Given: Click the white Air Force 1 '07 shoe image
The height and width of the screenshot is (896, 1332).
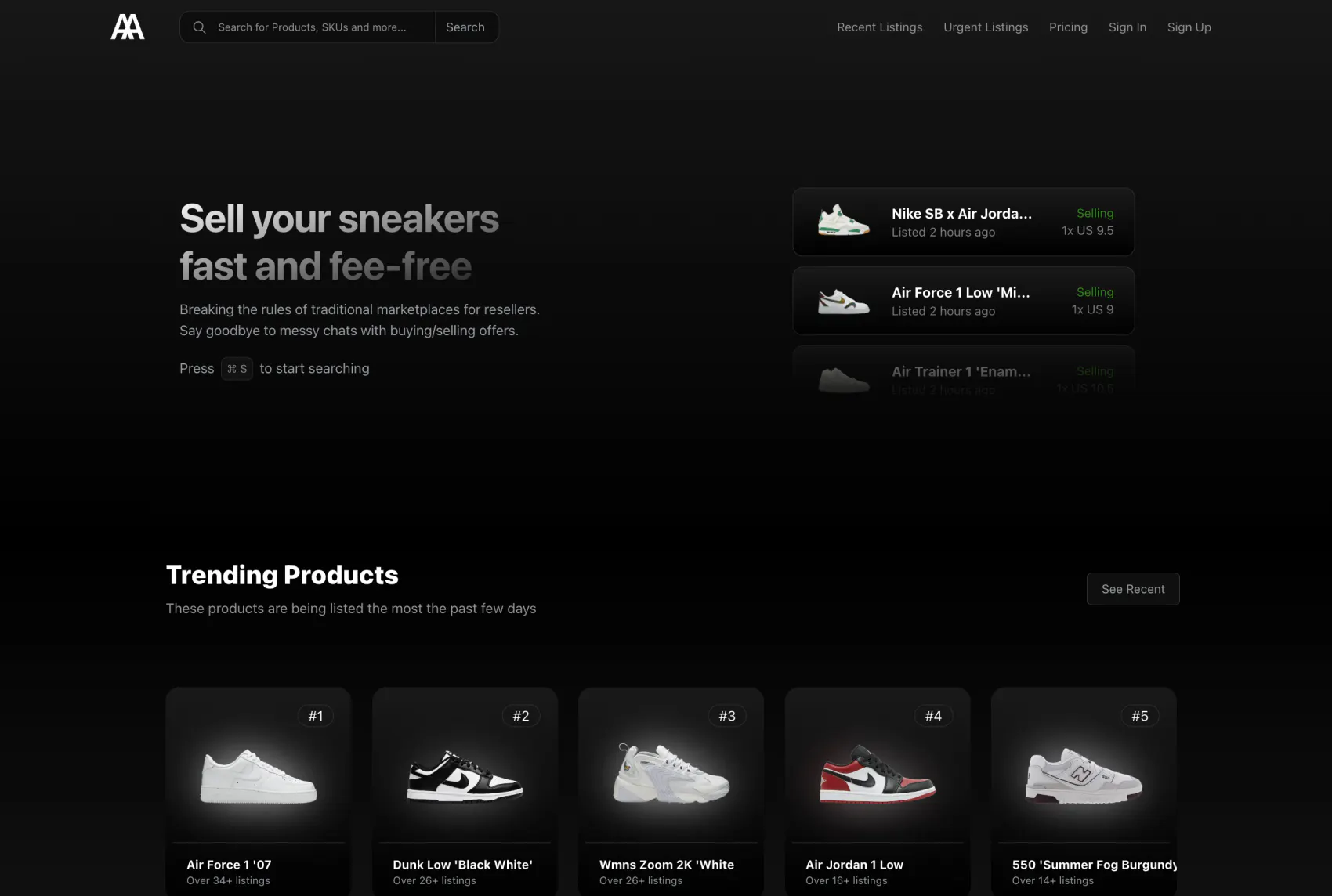Looking at the screenshot, I should pos(259,777).
